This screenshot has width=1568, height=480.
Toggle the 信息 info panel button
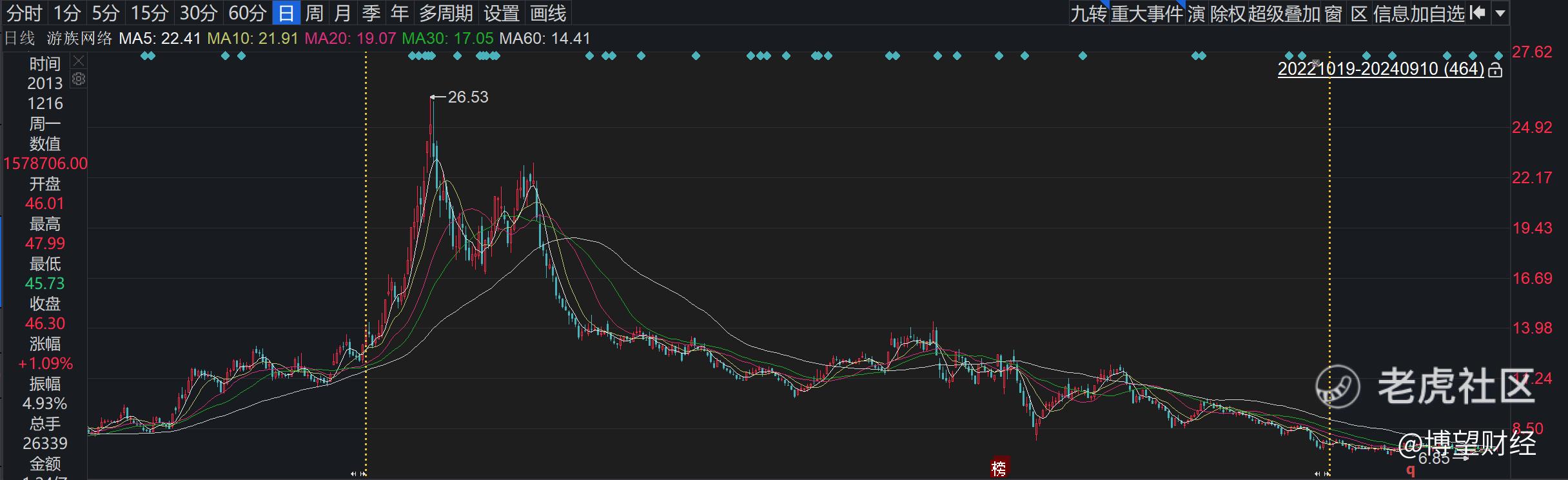point(1391,14)
